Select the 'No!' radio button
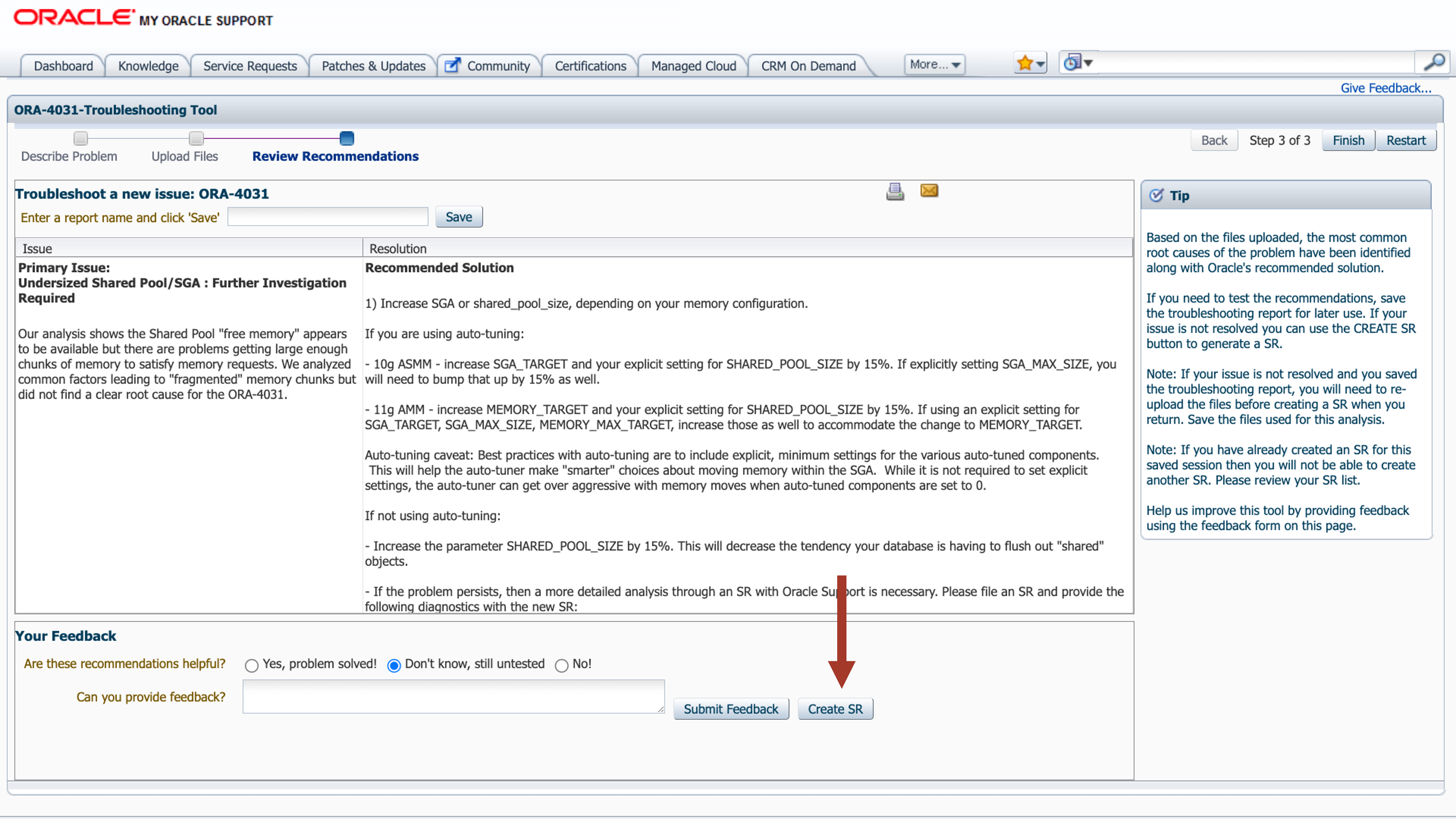 point(561,665)
